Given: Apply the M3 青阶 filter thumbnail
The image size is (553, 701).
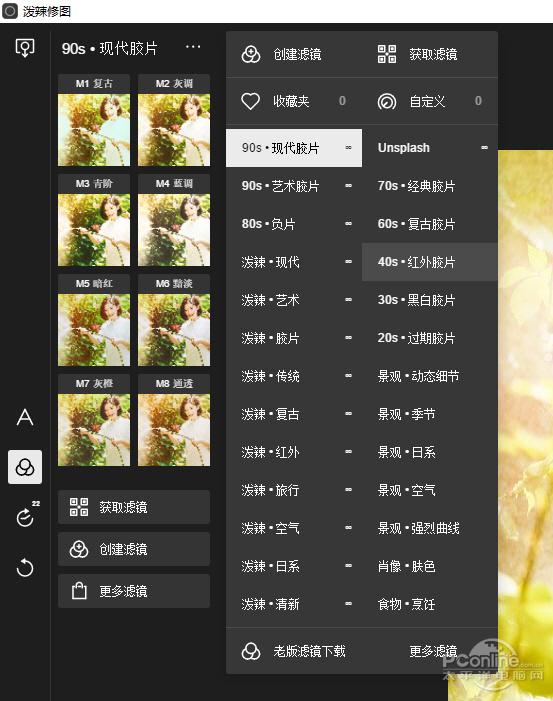Looking at the screenshot, I should 94,220.
